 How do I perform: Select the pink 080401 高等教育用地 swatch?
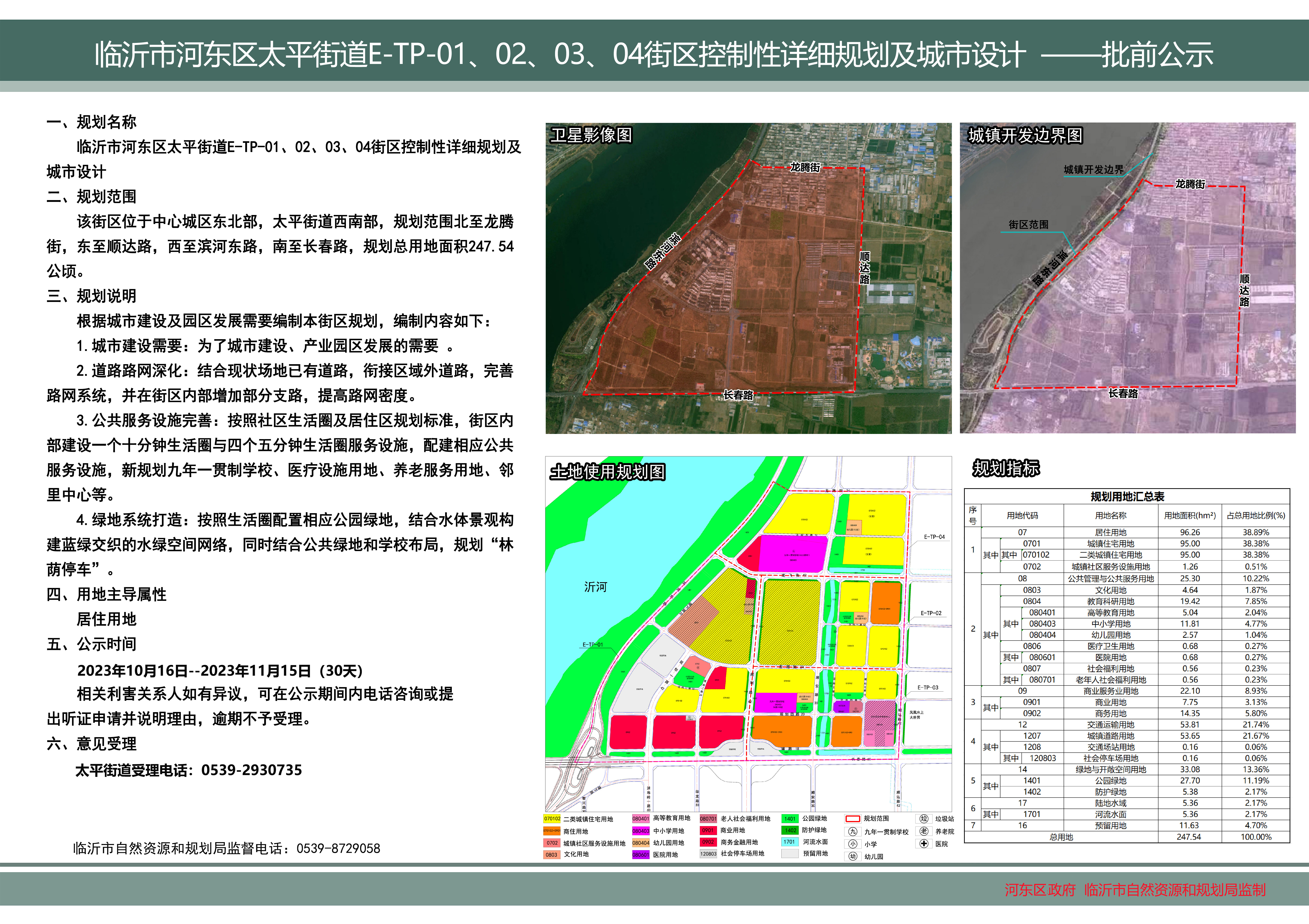click(x=641, y=819)
